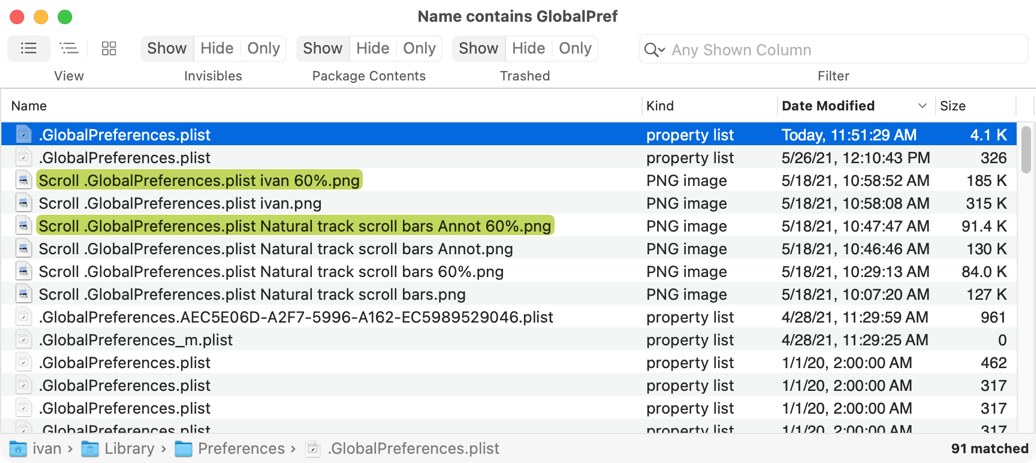
Task: Select .GlobalPreferences_m.plist file
Action: coord(136,340)
